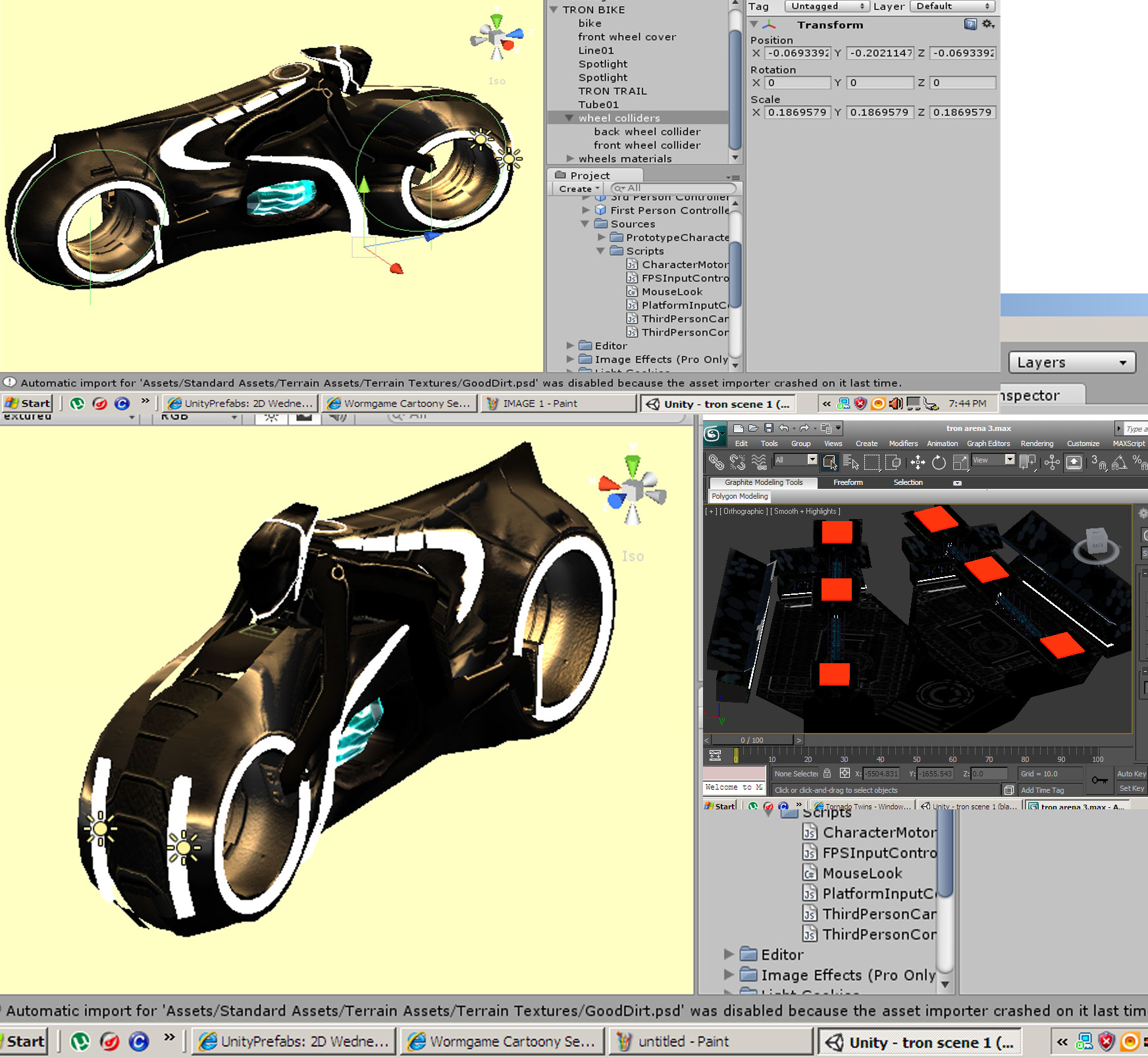Open the Untagged tag dropdown
The image size is (1148, 1058).
[827, 7]
